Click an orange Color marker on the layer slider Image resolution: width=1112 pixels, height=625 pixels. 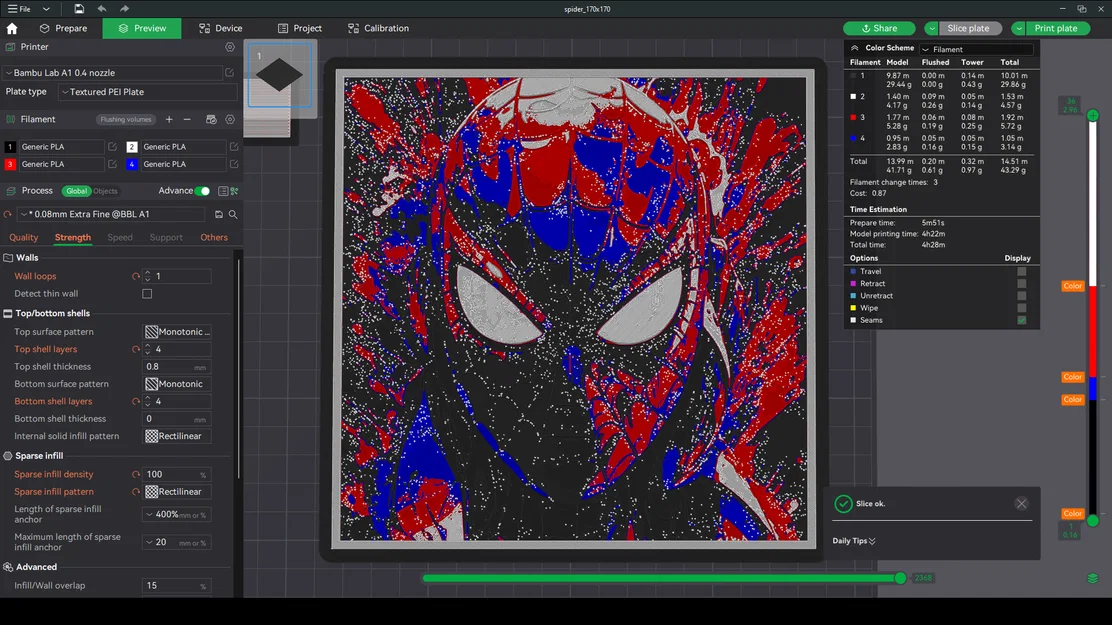pos(1071,286)
